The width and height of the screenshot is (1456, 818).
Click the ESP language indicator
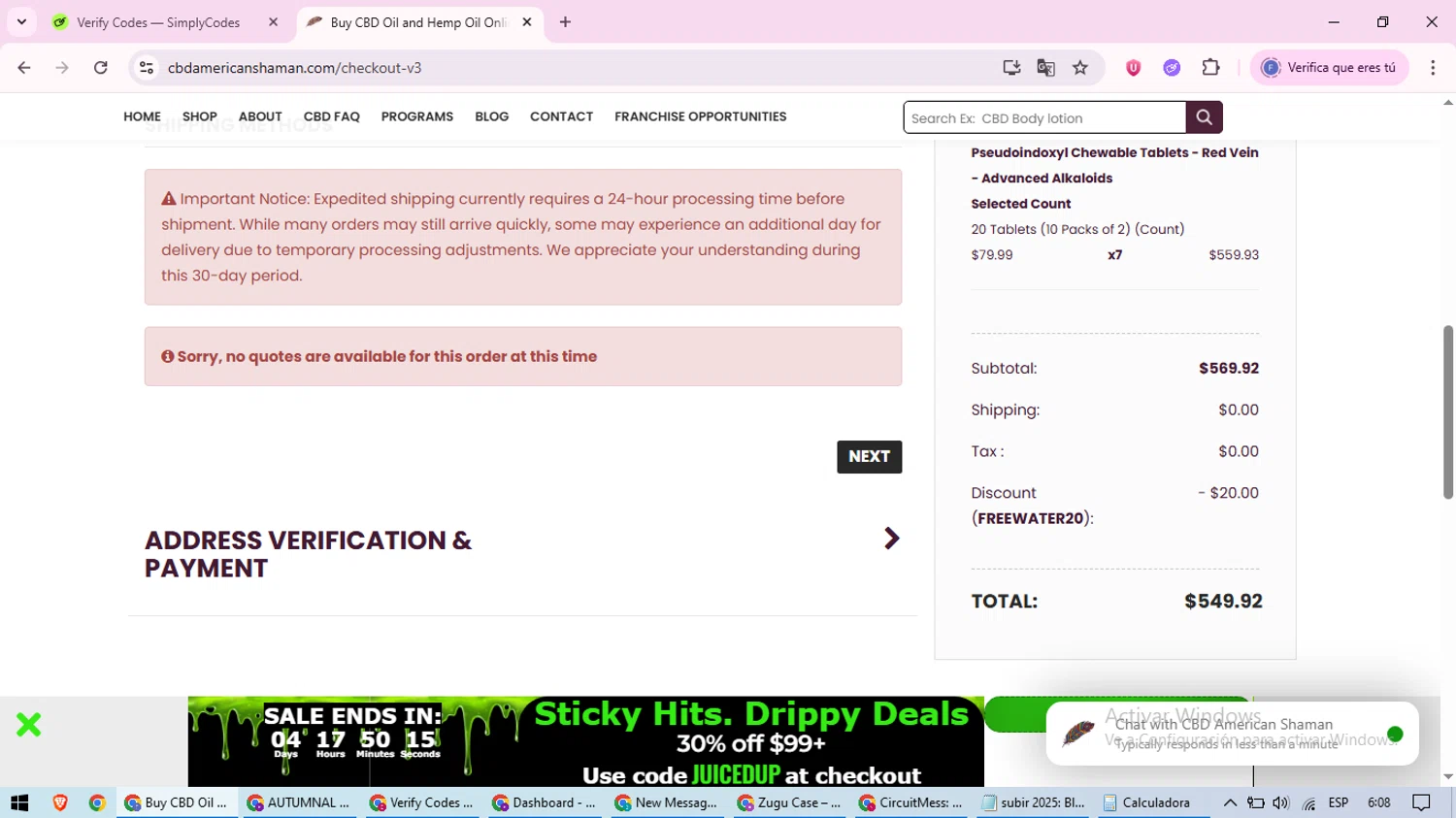tap(1339, 802)
